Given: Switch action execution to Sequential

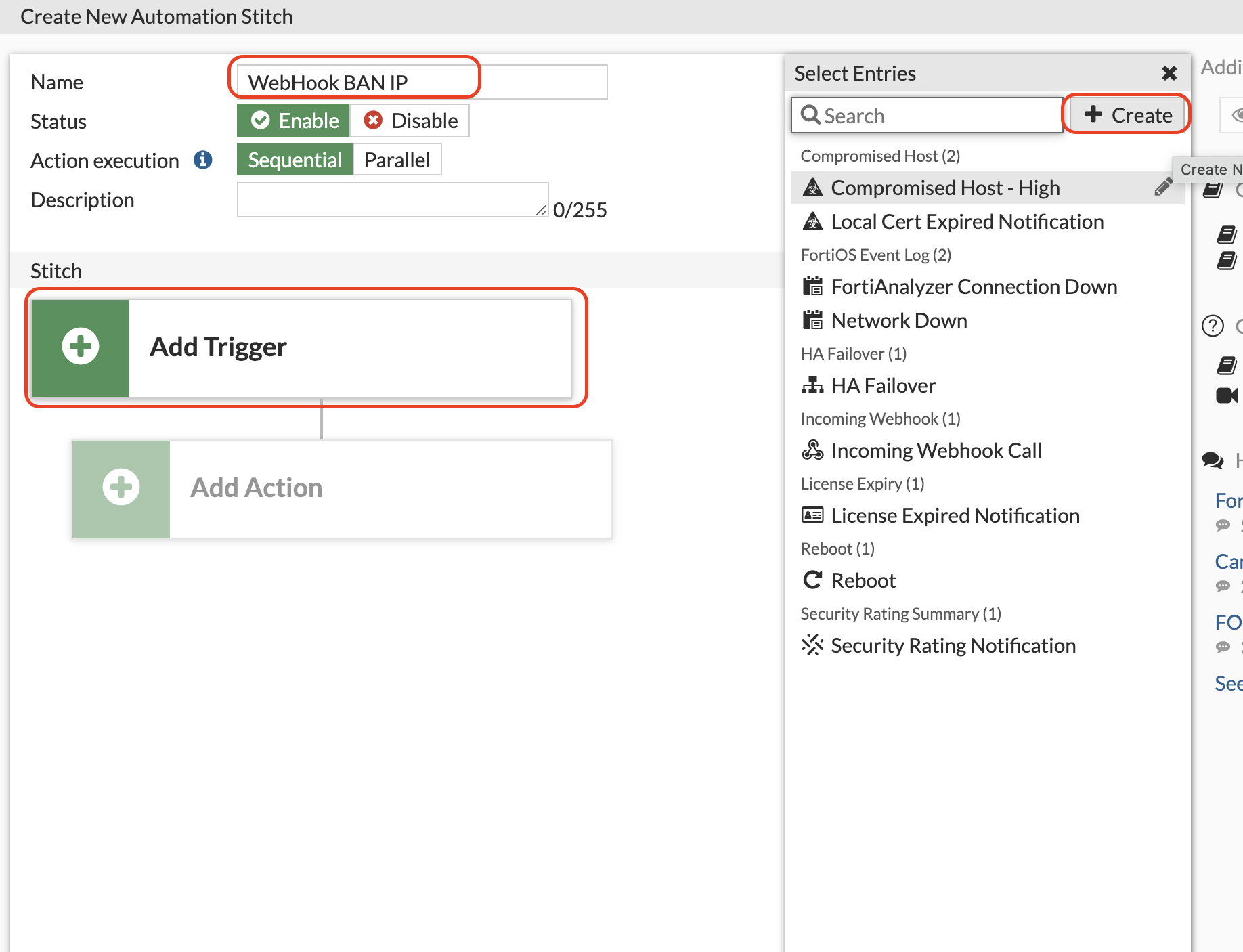Looking at the screenshot, I should [x=295, y=159].
